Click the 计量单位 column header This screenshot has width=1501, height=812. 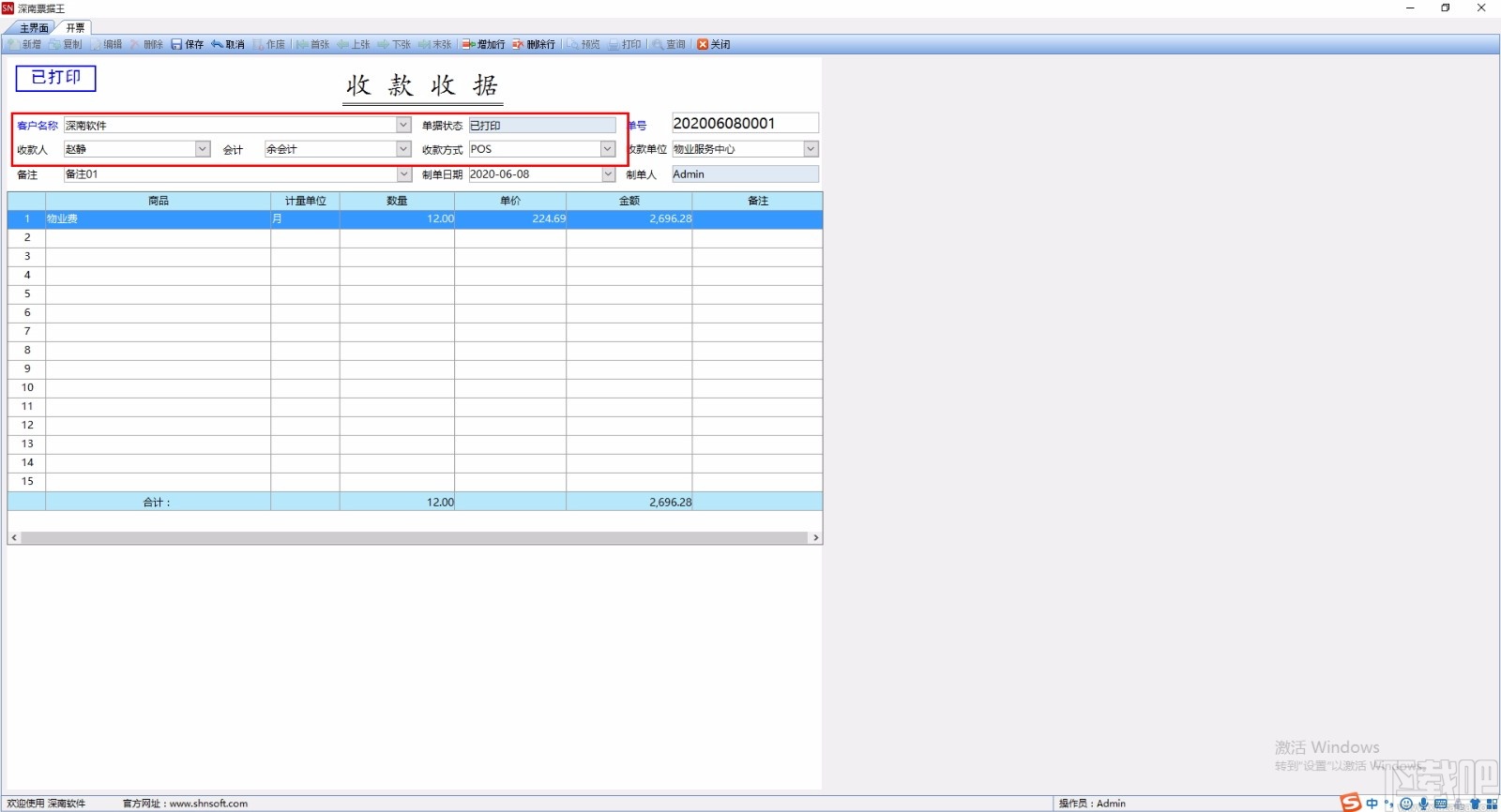click(305, 201)
